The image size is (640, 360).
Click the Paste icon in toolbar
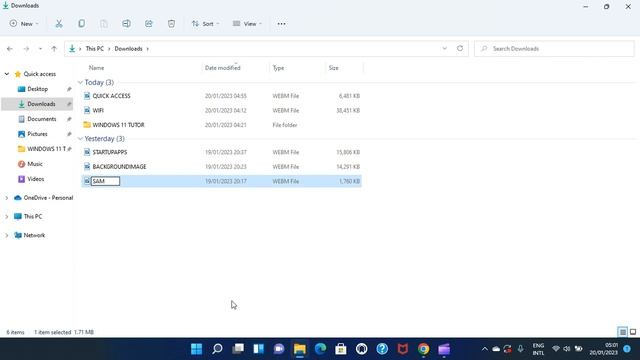pyautogui.click(x=104, y=24)
